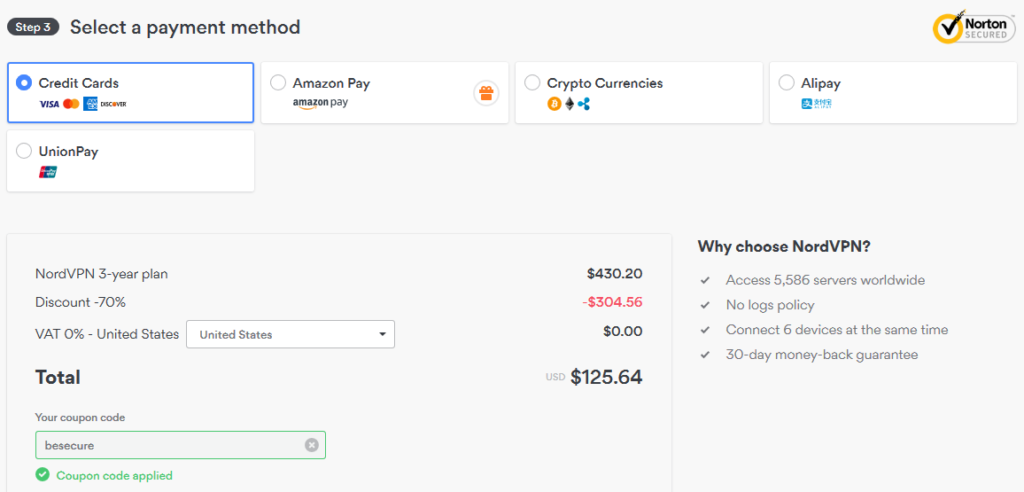Click the orange gift icon on Amazon Pay

point(486,93)
